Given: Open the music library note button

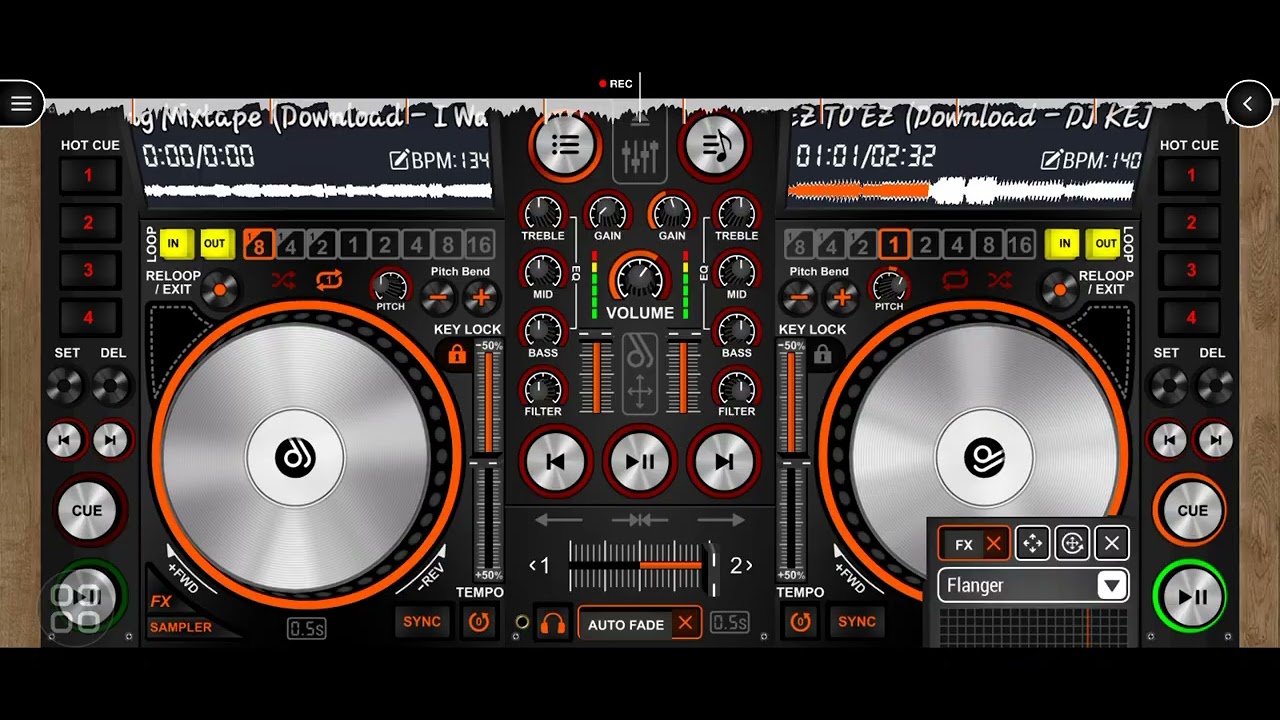Looking at the screenshot, I should [x=714, y=146].
